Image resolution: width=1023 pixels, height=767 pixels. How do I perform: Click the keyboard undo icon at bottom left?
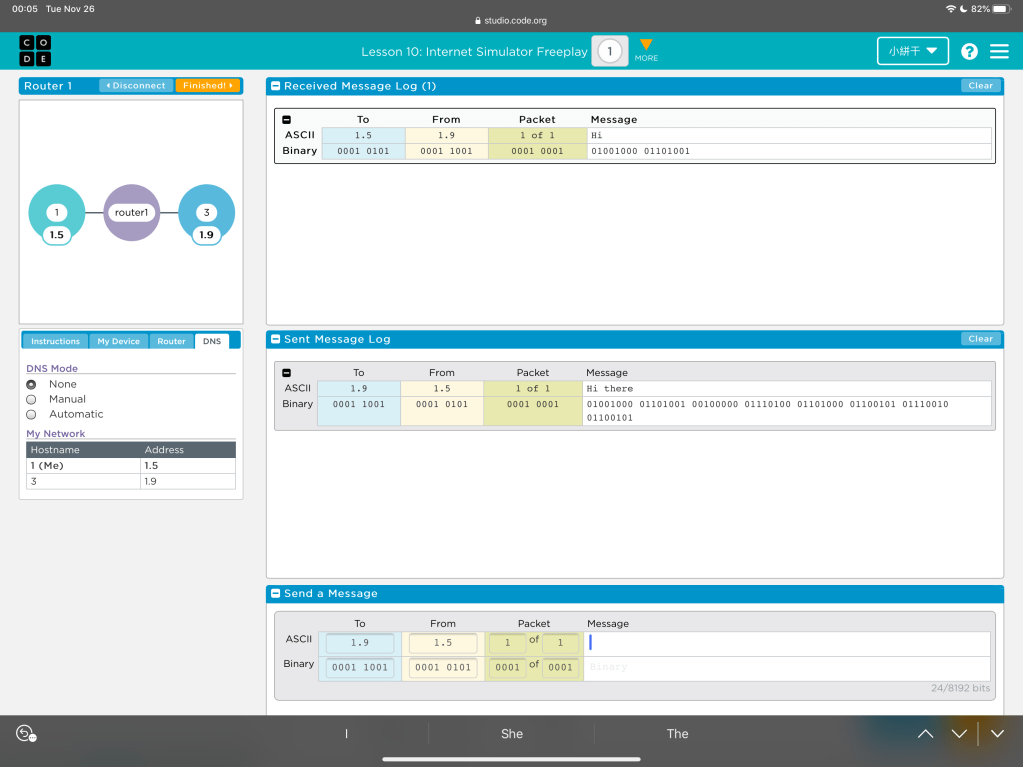coord(26,734)
